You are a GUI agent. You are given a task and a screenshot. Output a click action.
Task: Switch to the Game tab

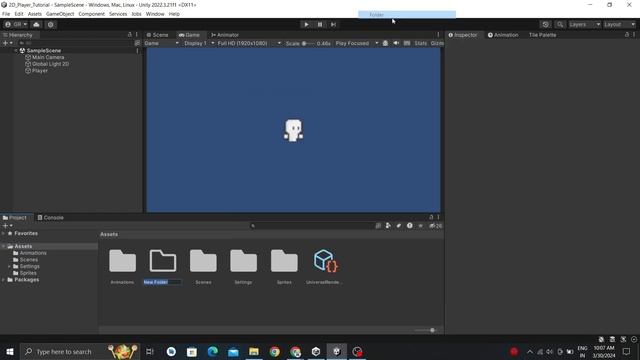pyautogui.click(x=189, y=35)
